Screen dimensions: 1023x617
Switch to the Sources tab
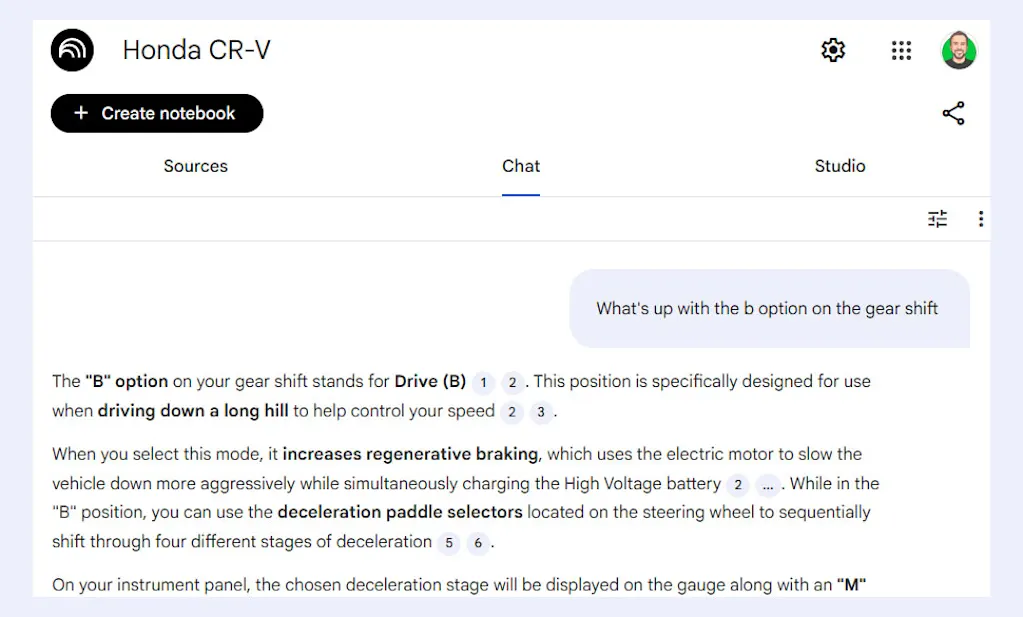pos(195,166)
